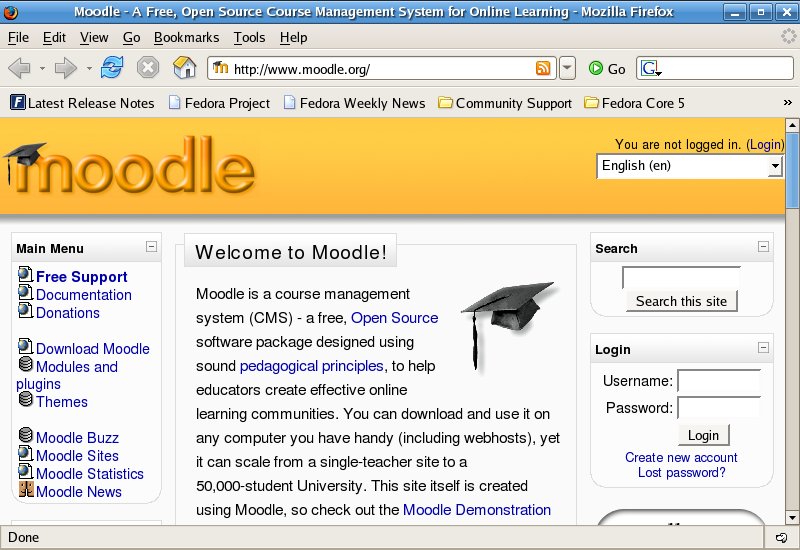Reload the current page
Image resolution: width=800 pixels, height=550 pixels.
tap(112, 67)
